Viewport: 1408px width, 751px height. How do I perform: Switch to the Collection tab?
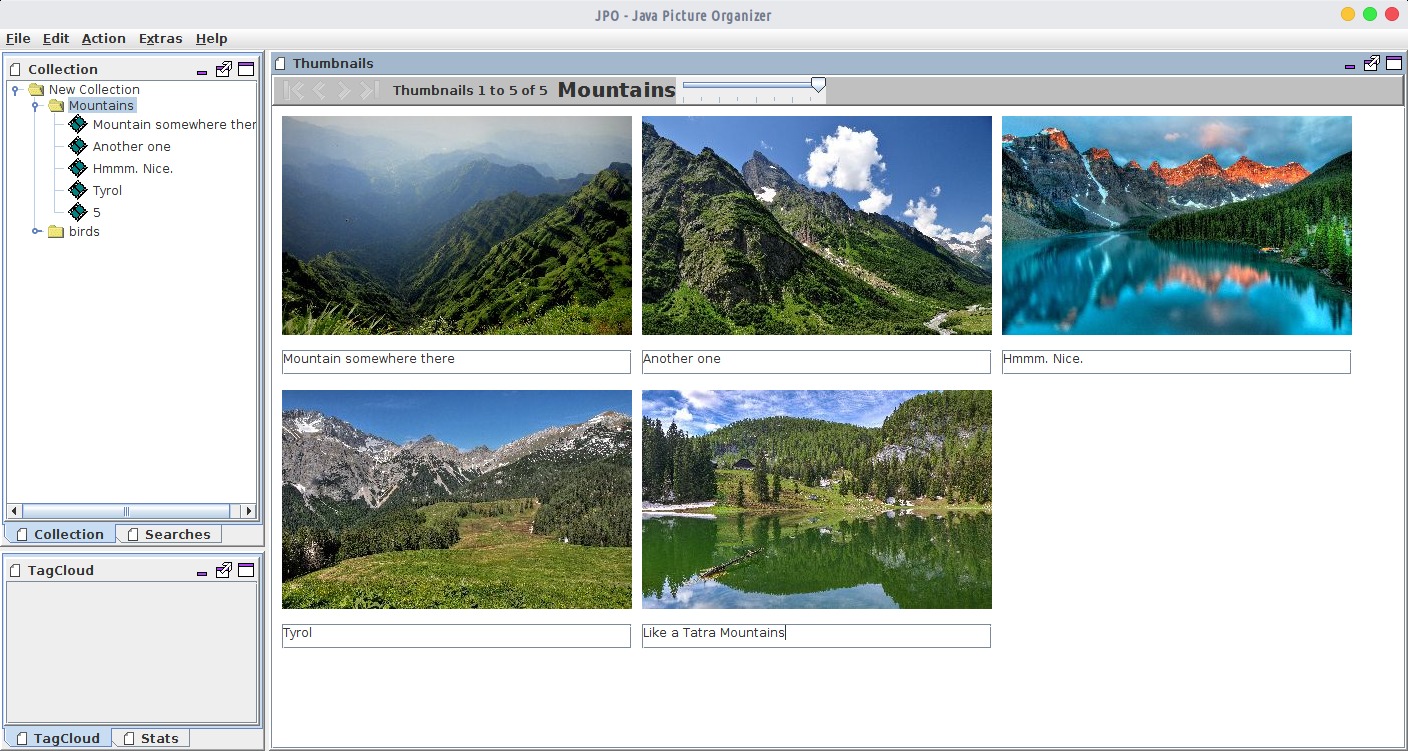tap(60, 534)
